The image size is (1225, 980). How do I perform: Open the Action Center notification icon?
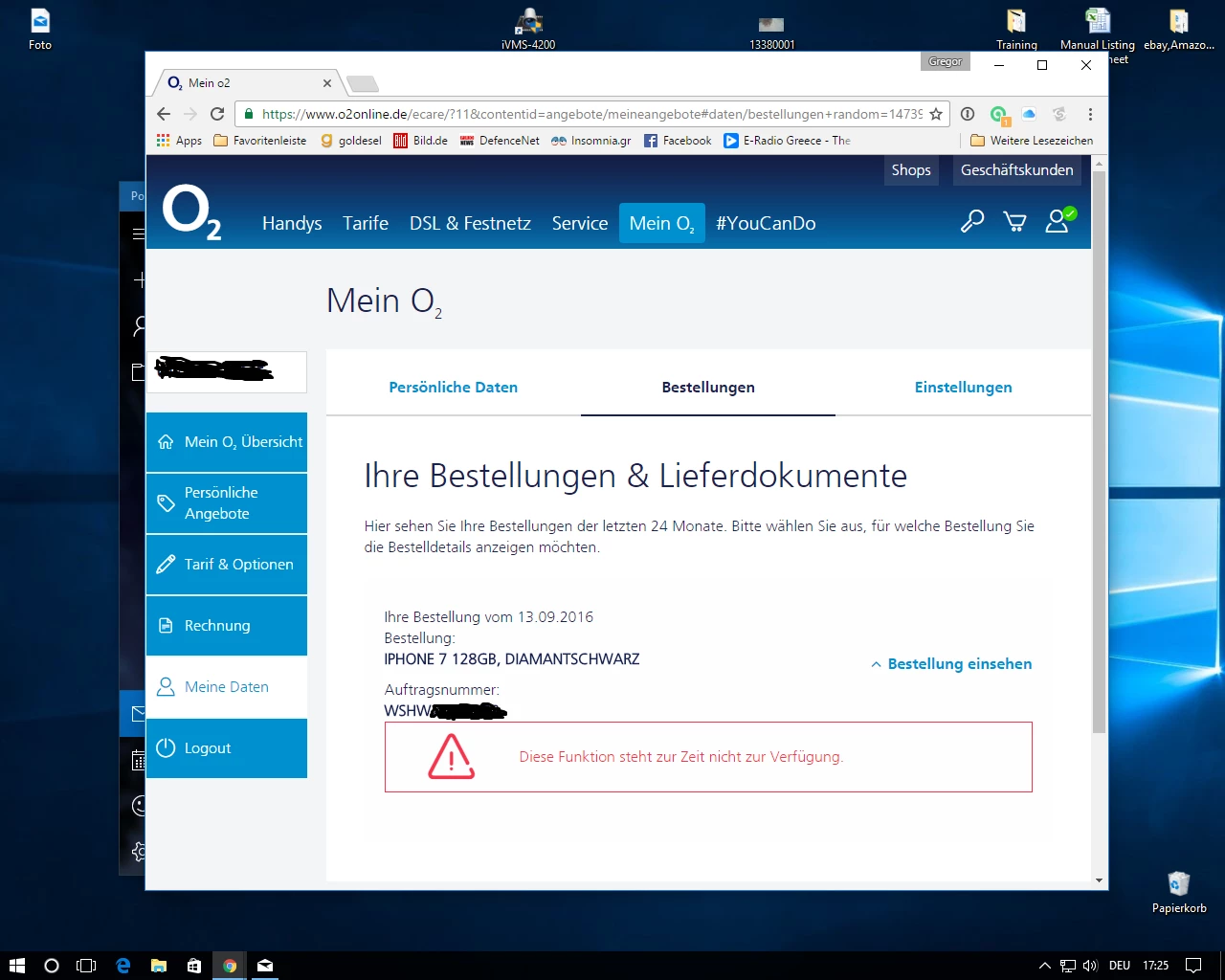1193,966
